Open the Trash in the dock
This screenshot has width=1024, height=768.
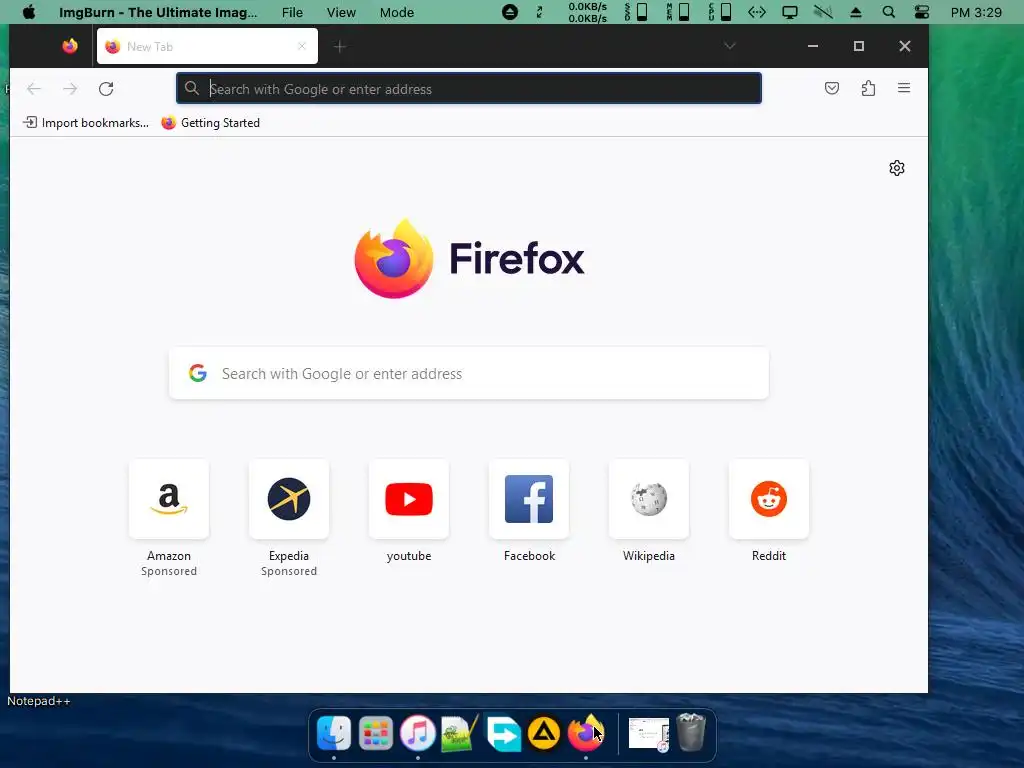[x=691, y=732]
